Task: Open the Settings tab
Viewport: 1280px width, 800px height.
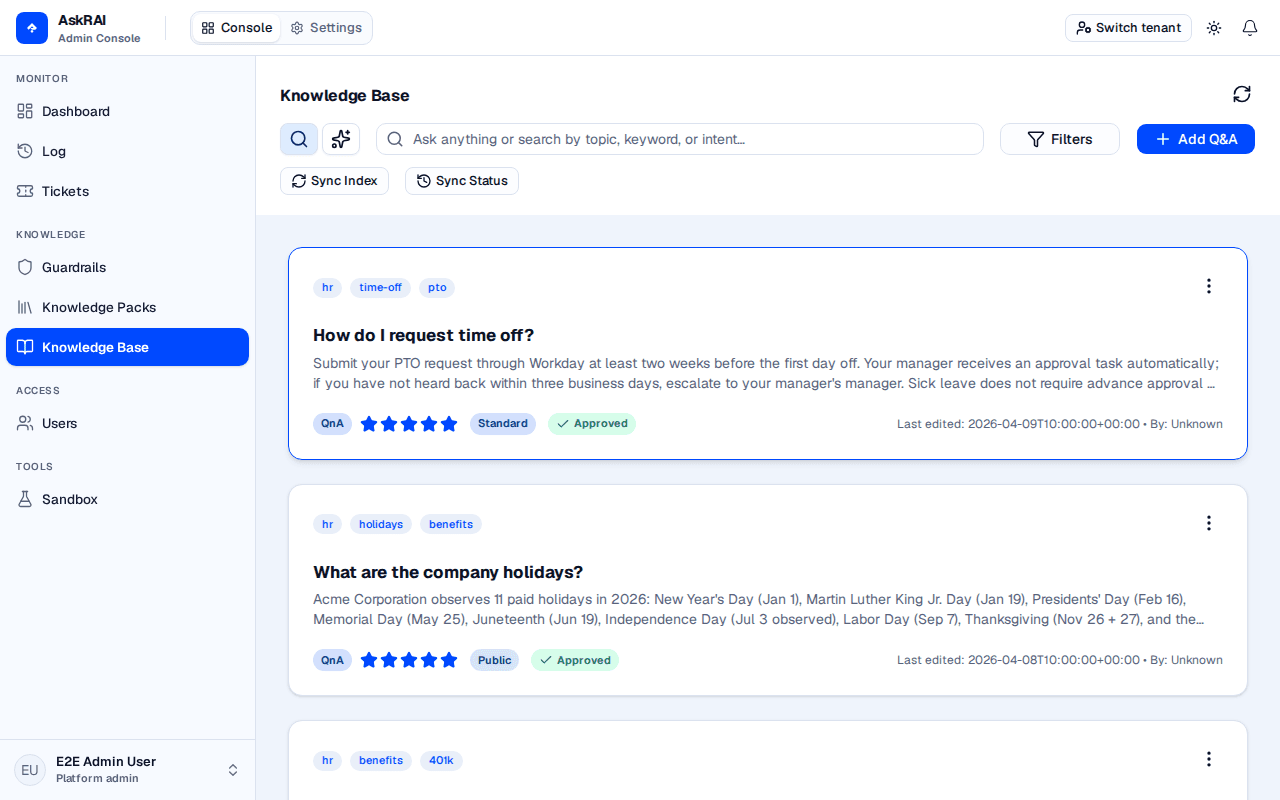Action: coord(326,28)
